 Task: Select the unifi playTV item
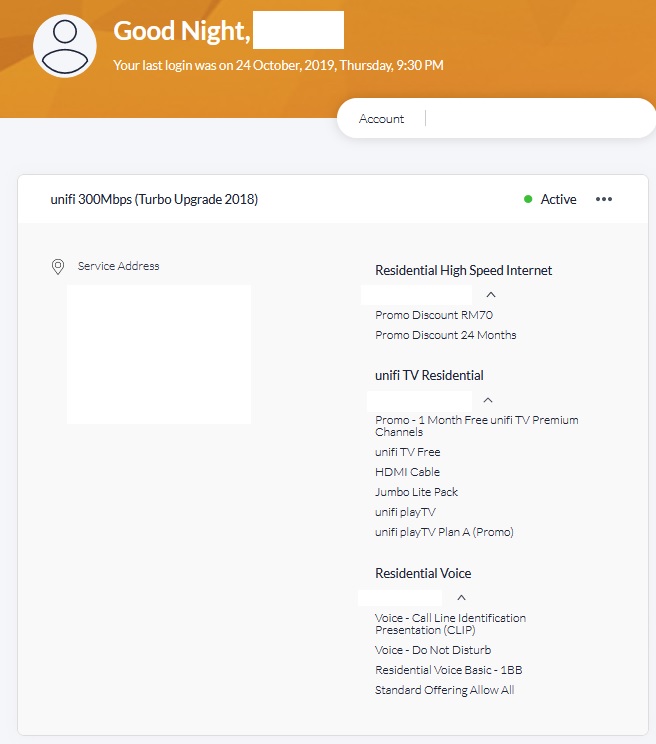pyautogui.click(x=405, y=512)
